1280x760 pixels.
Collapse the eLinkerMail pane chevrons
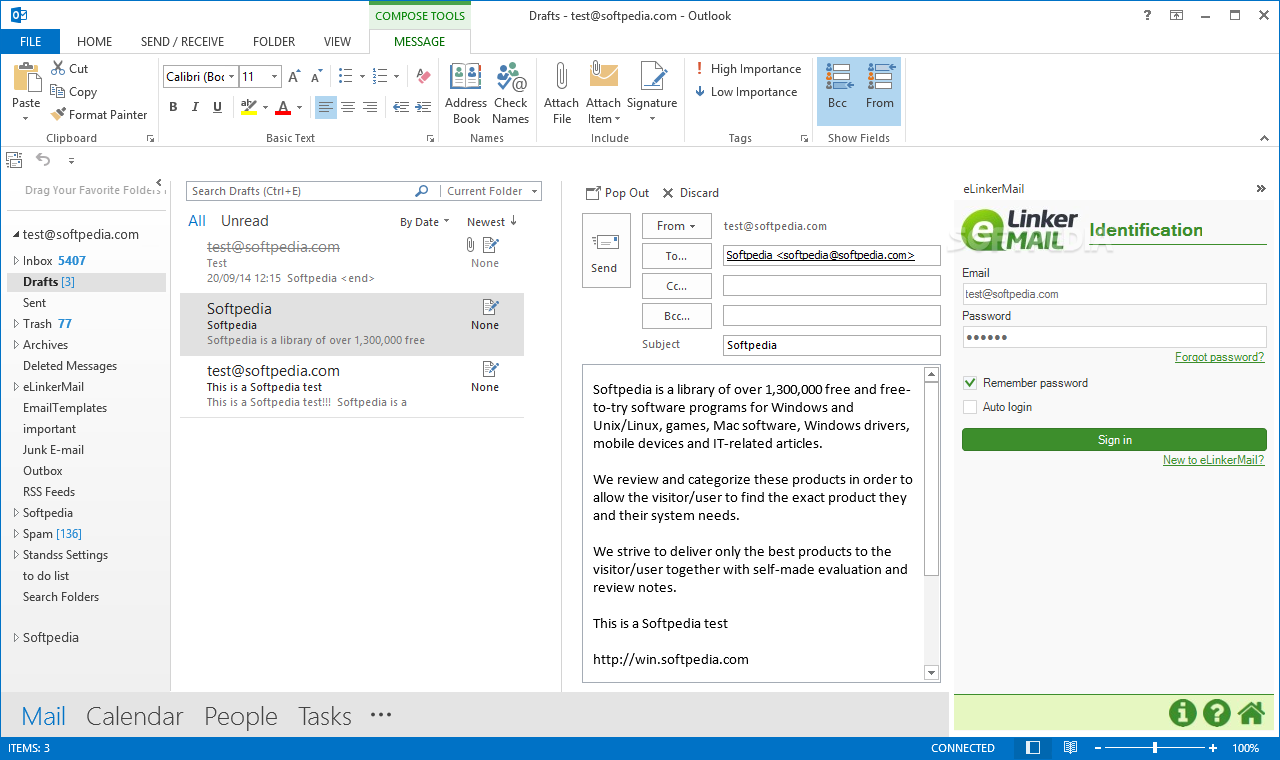(1261, 189)
